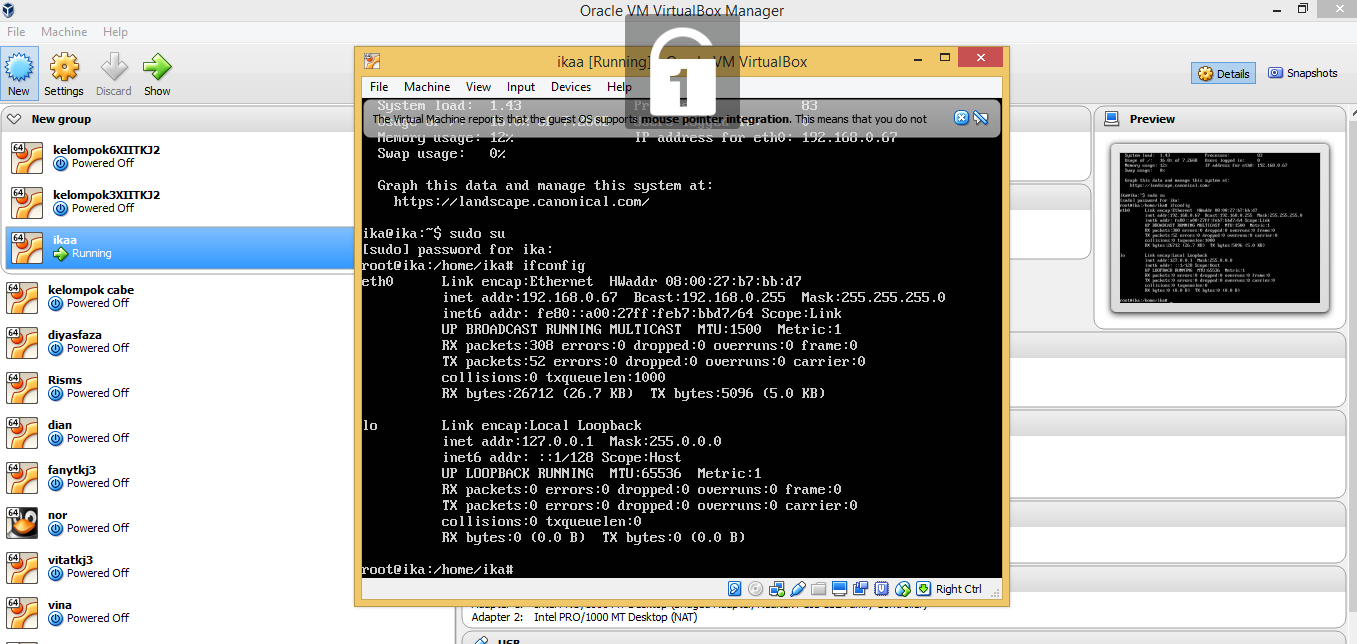Click optical disc icon in VM status bar
The width and height of the screenshot is (1357, 644).
click(756, 589)
